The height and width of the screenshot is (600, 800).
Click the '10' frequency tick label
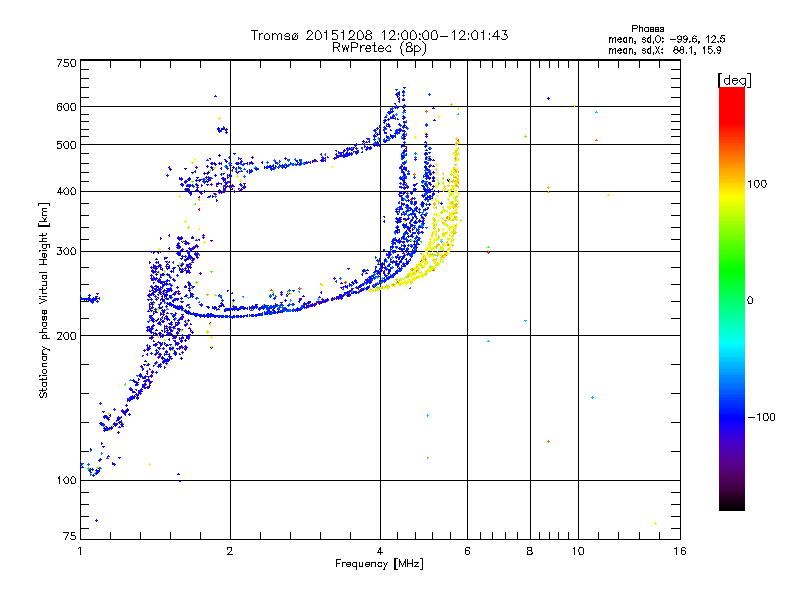point(578,551)
